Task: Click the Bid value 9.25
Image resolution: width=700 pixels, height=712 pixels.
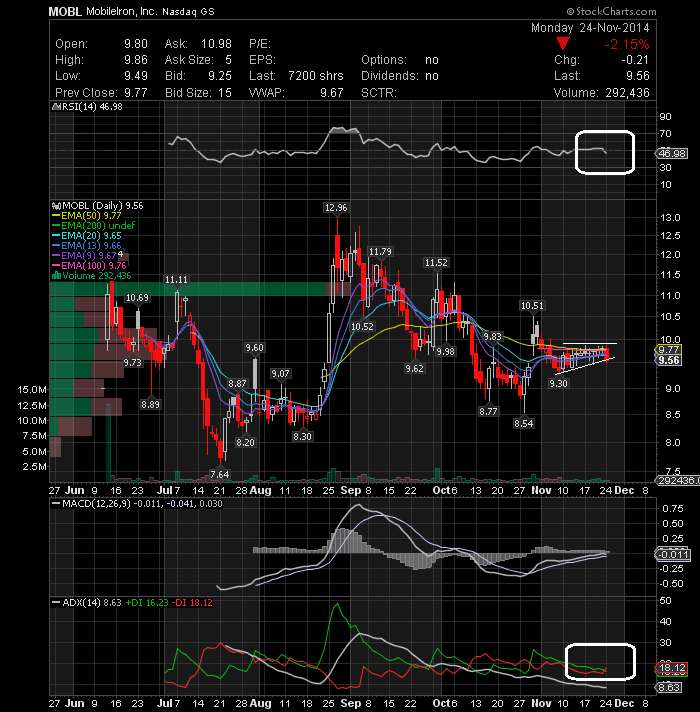Action: pos(220,76)
